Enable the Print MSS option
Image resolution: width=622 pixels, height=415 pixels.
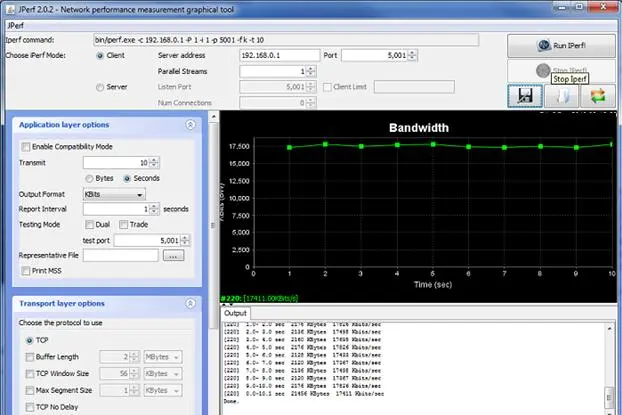pos(25,270)
